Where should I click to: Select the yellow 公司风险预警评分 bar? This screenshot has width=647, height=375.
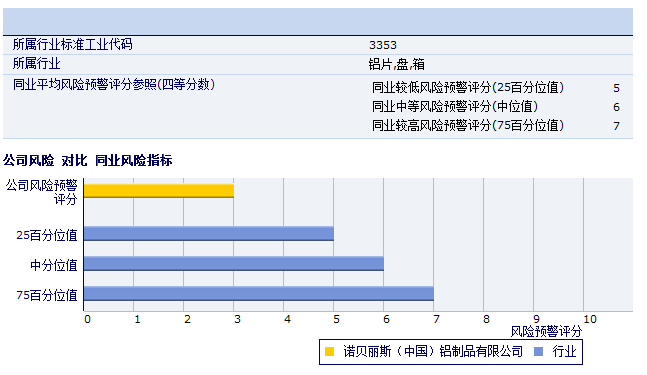(x=159, y=191)
